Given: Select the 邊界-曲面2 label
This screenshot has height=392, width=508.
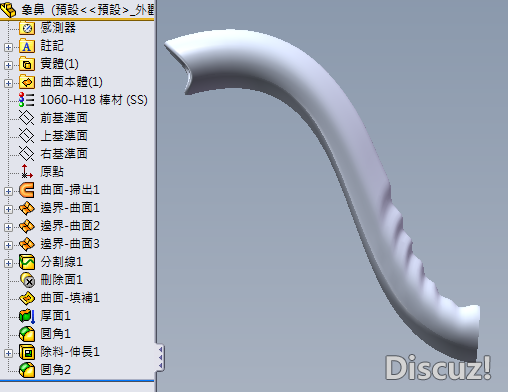Looking at the screenshot, I should point(70,226).
